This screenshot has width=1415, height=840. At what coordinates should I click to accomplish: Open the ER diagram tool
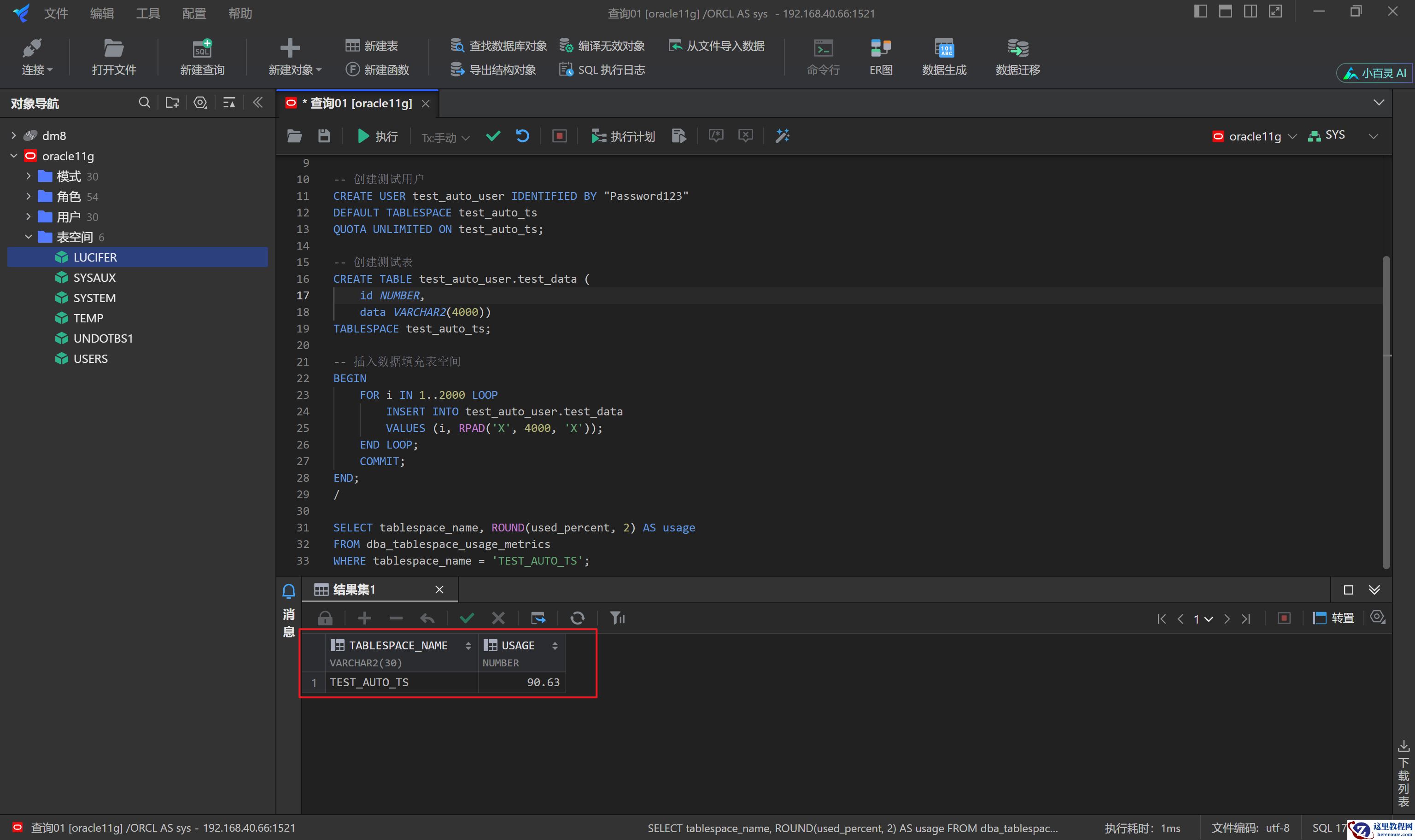[x=880, y=57]
